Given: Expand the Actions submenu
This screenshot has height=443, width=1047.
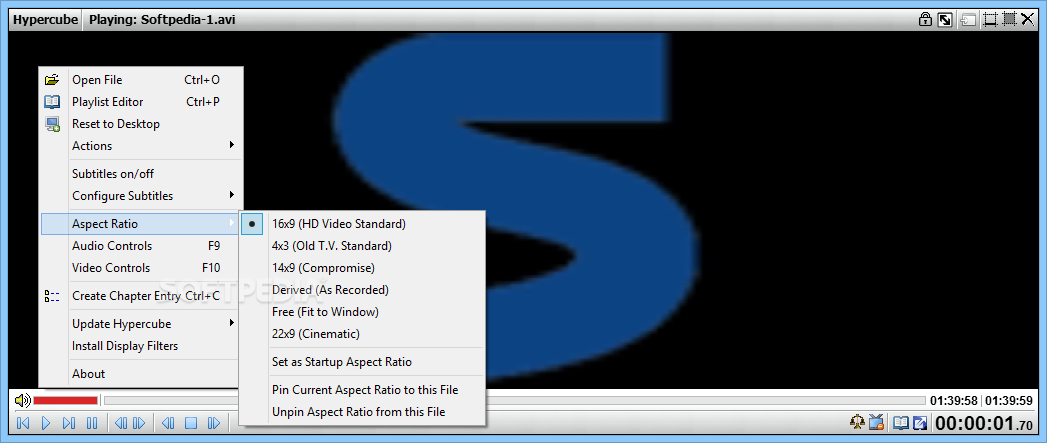Looking at the screenshot, I should [x=140, y=146].
